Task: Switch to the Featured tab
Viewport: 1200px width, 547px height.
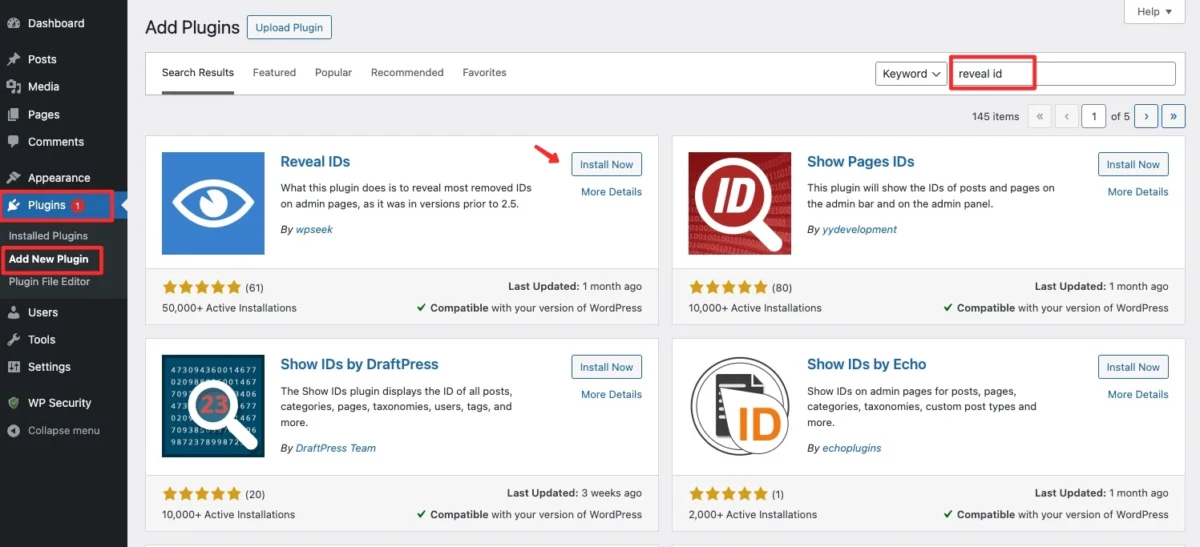Action: 274,73
